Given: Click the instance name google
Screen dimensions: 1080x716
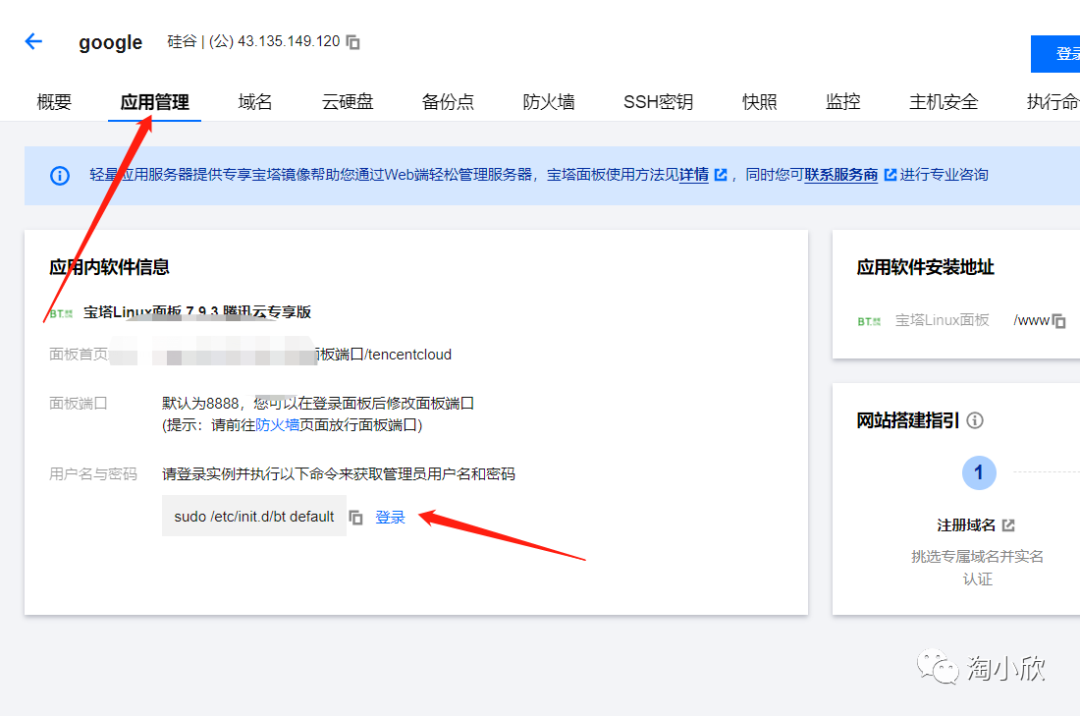Looking at the screenshot, I should 110,42.
